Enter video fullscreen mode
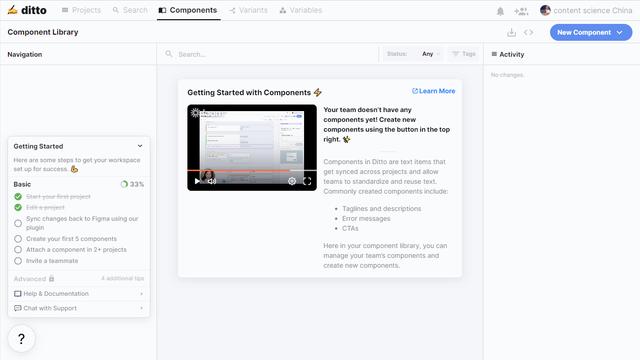The image size is (640, 360). (x=307, y=181)
